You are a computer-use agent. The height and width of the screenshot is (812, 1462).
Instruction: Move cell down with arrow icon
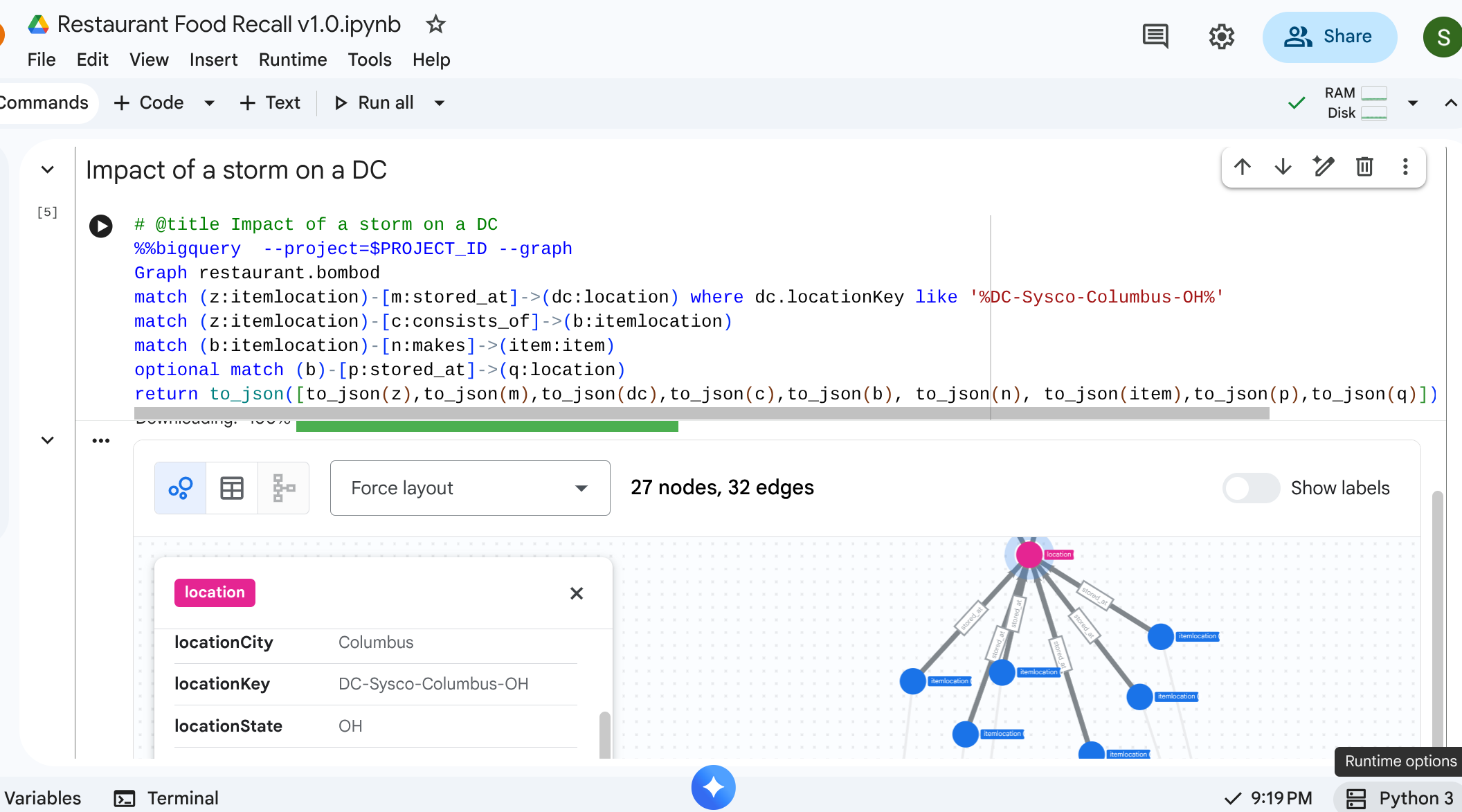pyautogui.click(x=1283, y=167)
